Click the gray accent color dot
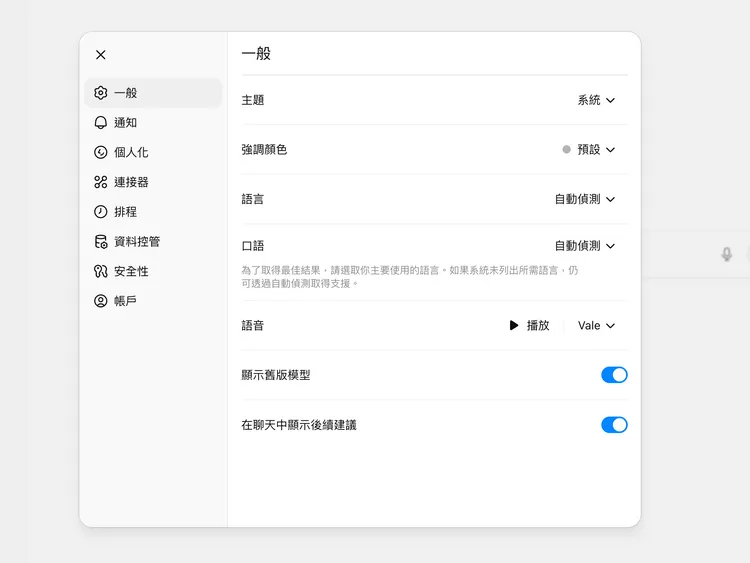 click(566, 150)
